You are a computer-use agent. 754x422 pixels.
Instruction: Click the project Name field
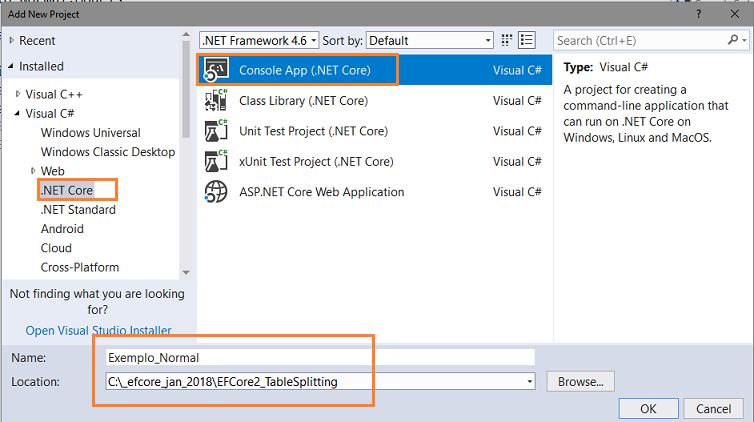[320, 358]
